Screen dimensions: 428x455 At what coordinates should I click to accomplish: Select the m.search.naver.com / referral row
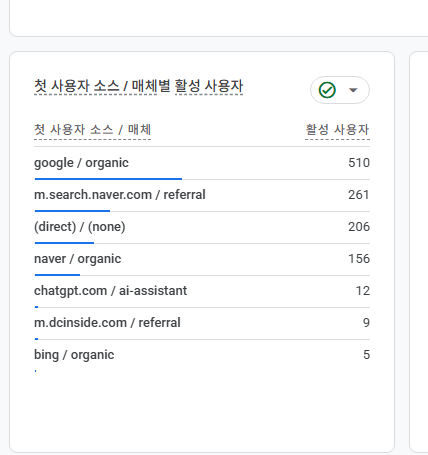202,195
